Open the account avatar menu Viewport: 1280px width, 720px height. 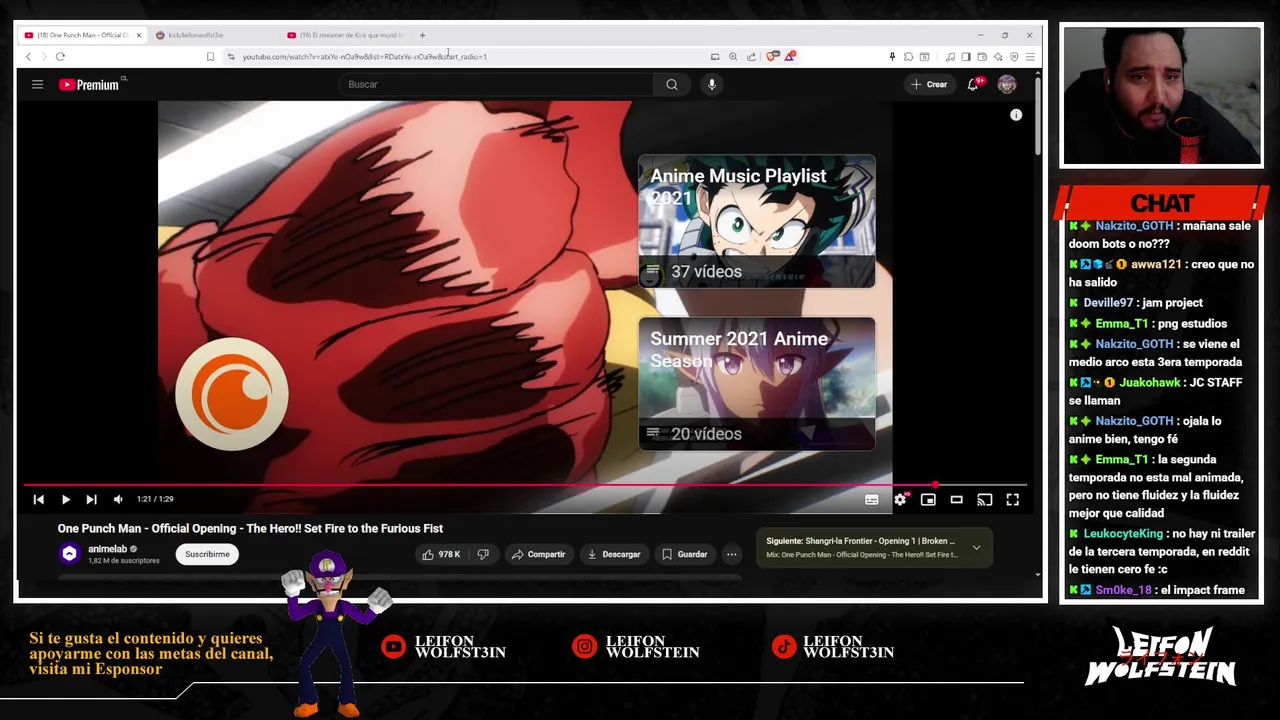click(1007, 84)
